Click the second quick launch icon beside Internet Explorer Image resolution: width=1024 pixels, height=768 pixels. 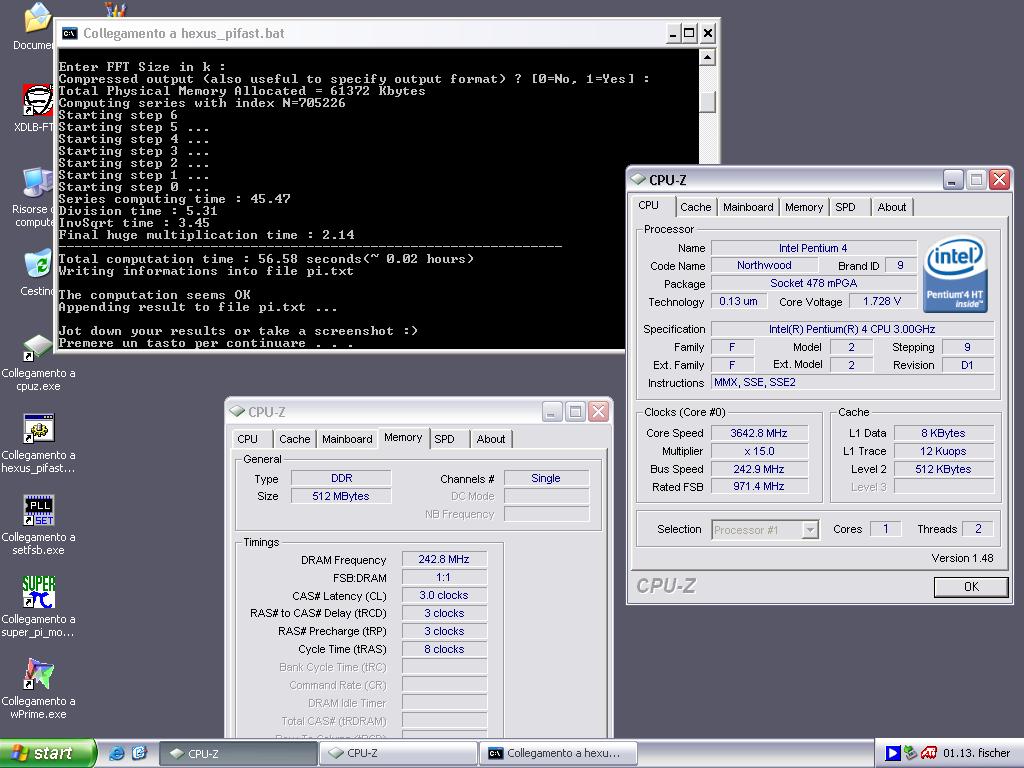point(139,753)
